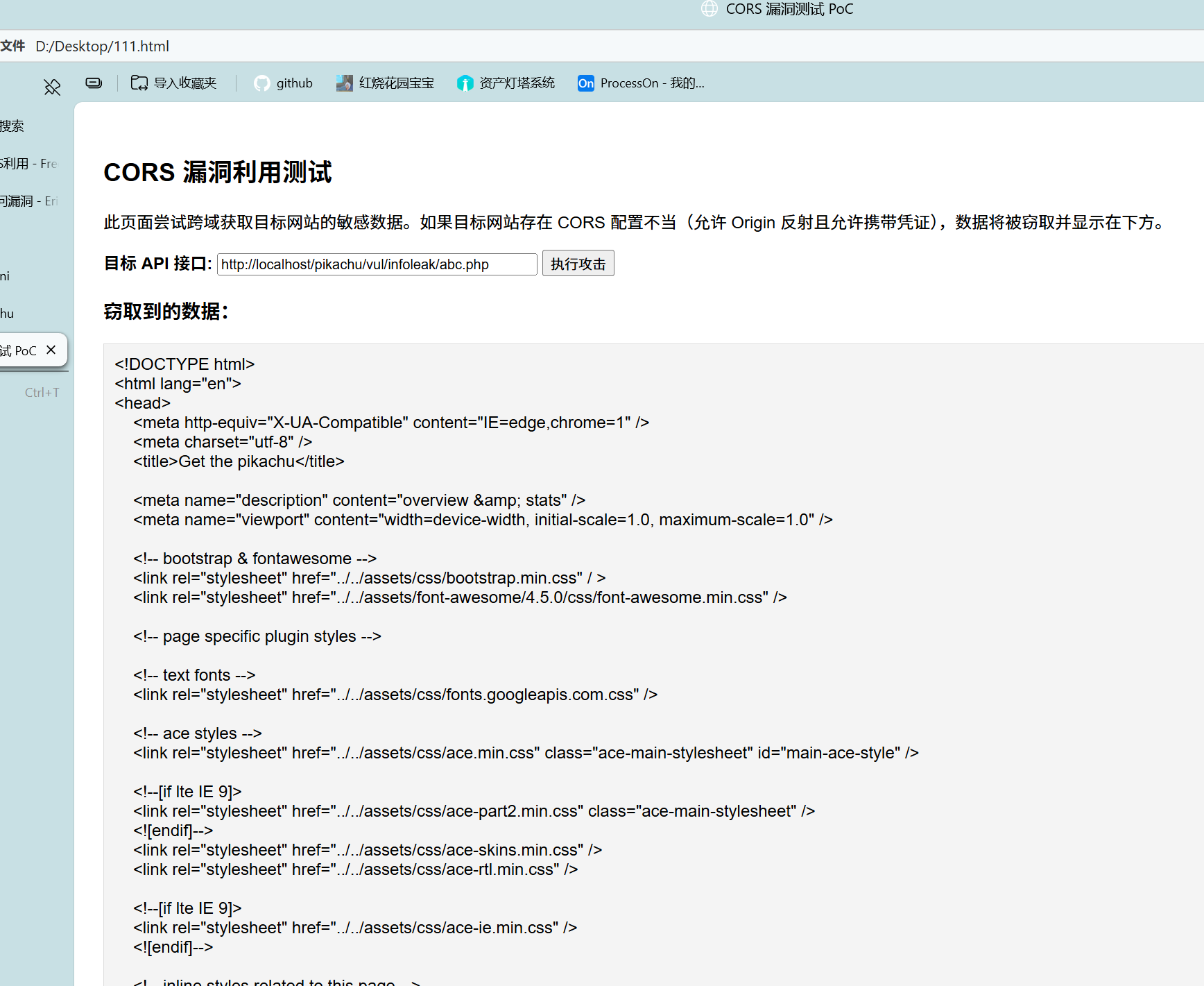Click the address bar showing D:/Desktop/111.html
Screen dimensions: 1204x986
click(416, 46)
